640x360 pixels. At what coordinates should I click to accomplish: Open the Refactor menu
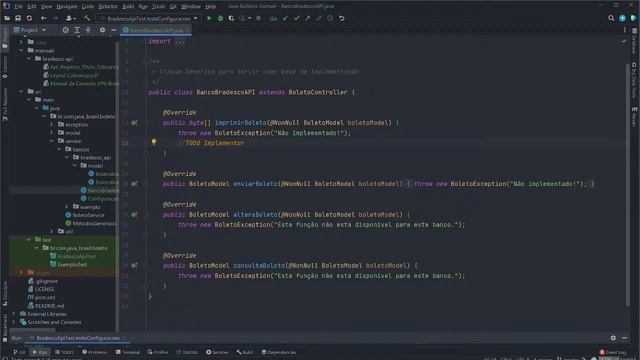tap(108, 7)
